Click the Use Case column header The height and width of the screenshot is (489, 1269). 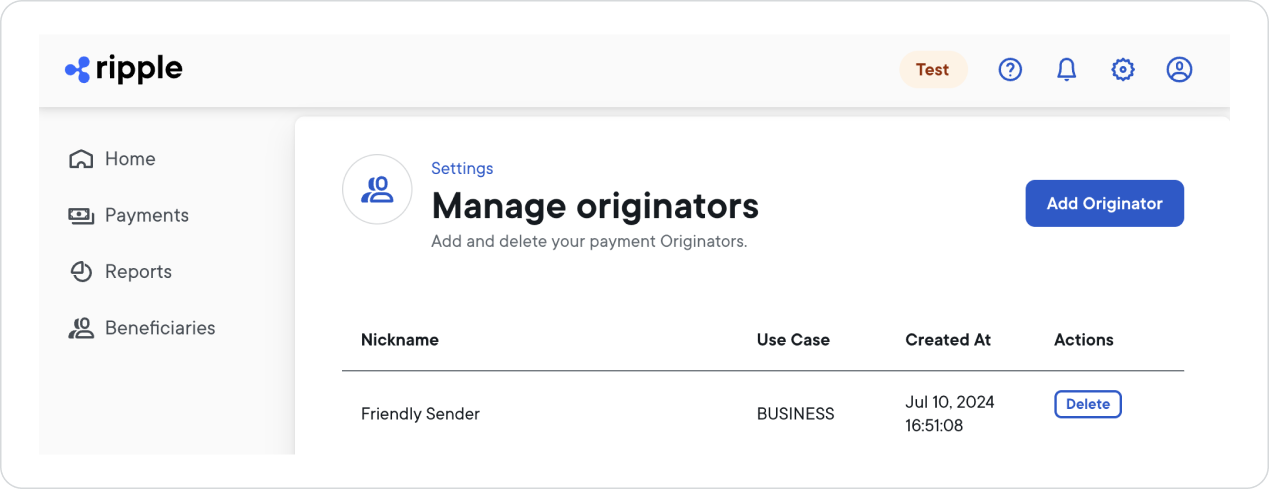(x=792, y=340)
